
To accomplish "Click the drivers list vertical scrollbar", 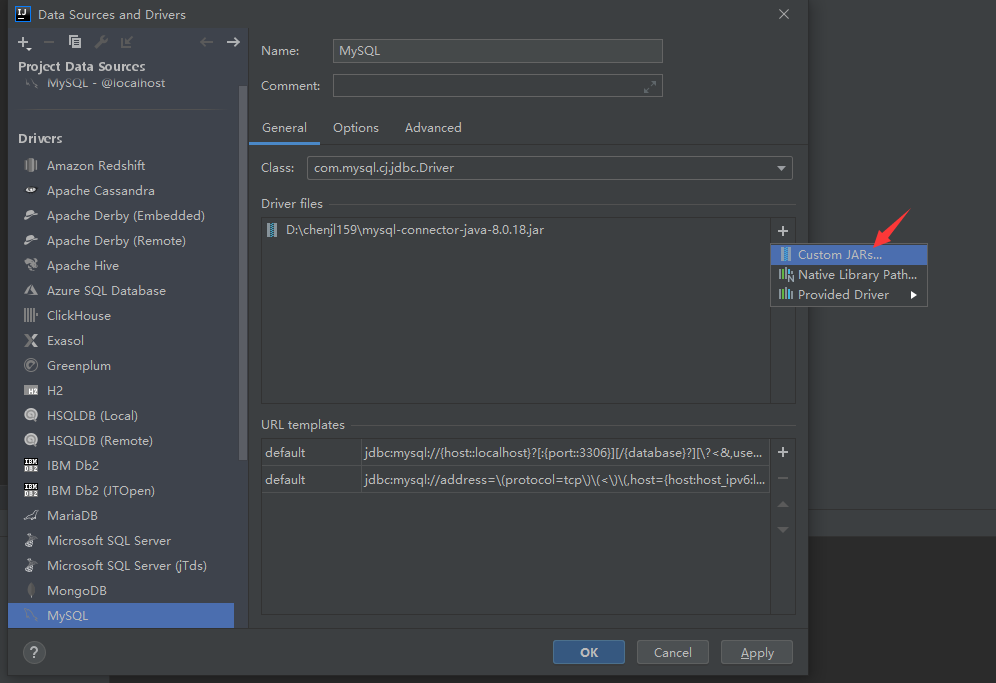I will (243, 273).
